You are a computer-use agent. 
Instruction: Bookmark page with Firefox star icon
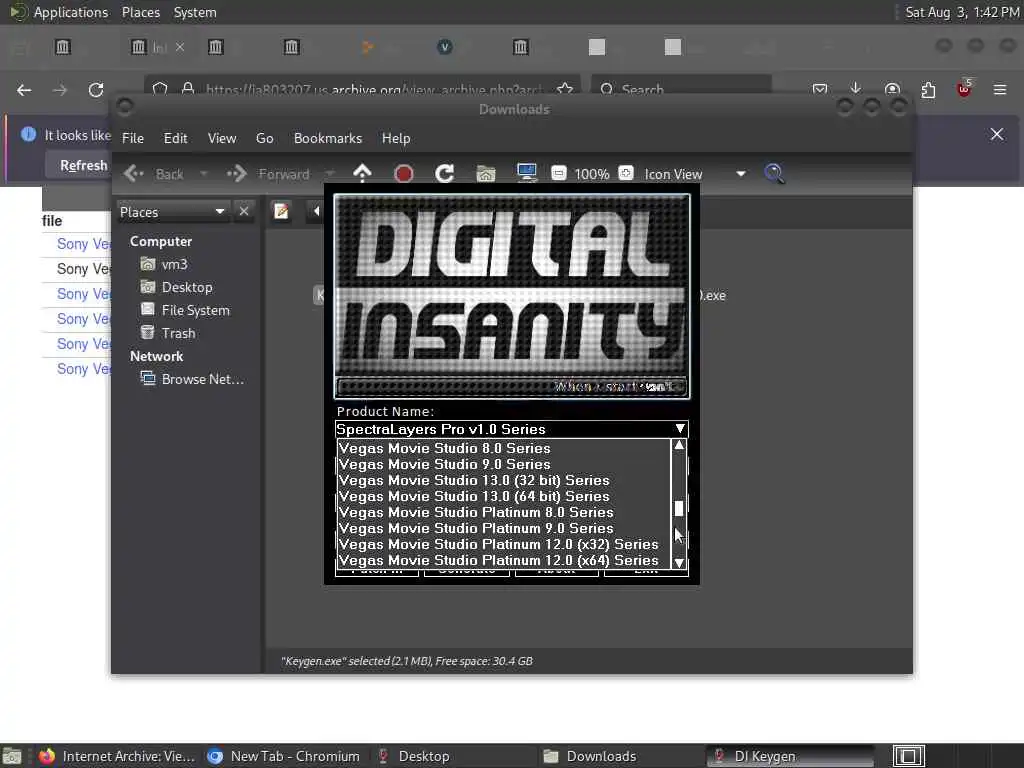565,89
